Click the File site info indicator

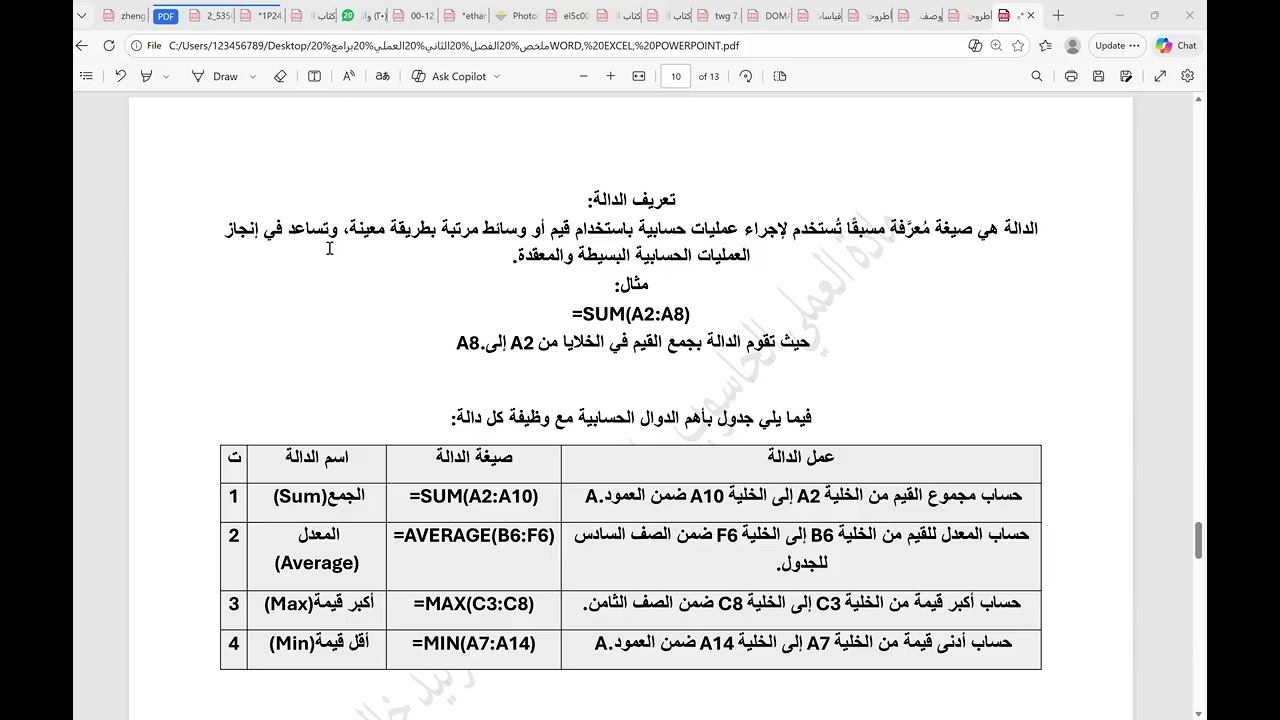pos(147,46)
